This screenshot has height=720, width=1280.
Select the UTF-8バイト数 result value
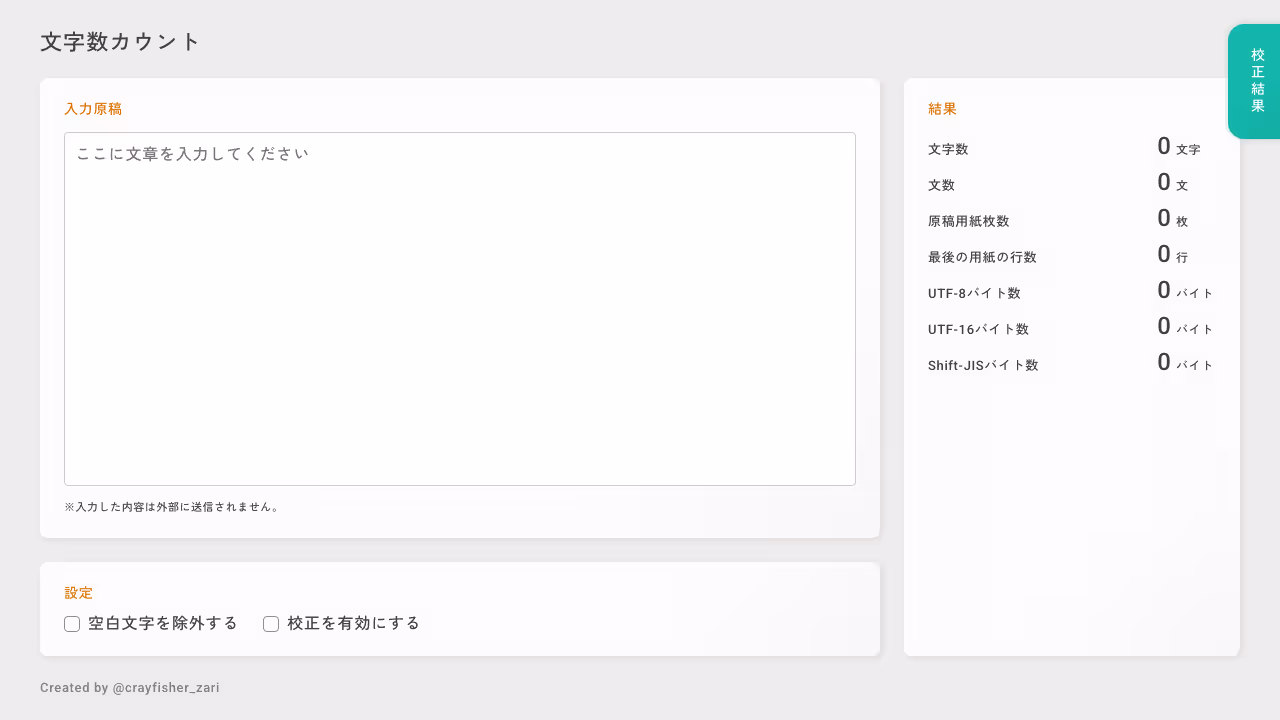click(1163, 290)
